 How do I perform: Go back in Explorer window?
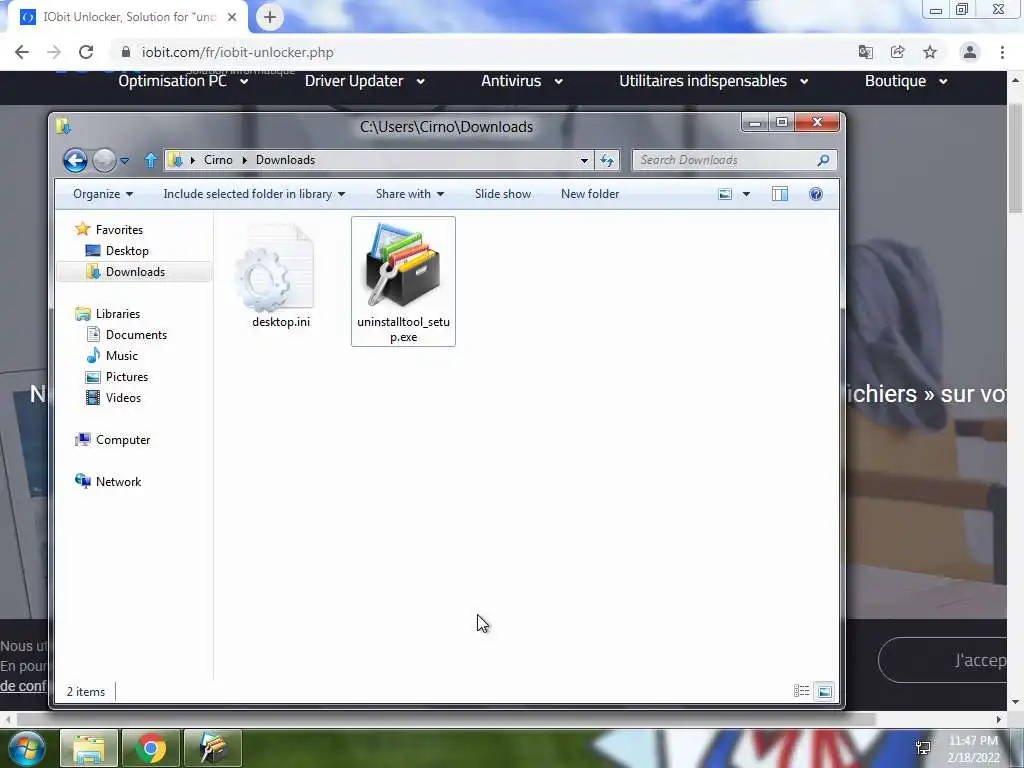tap(75, 160)
